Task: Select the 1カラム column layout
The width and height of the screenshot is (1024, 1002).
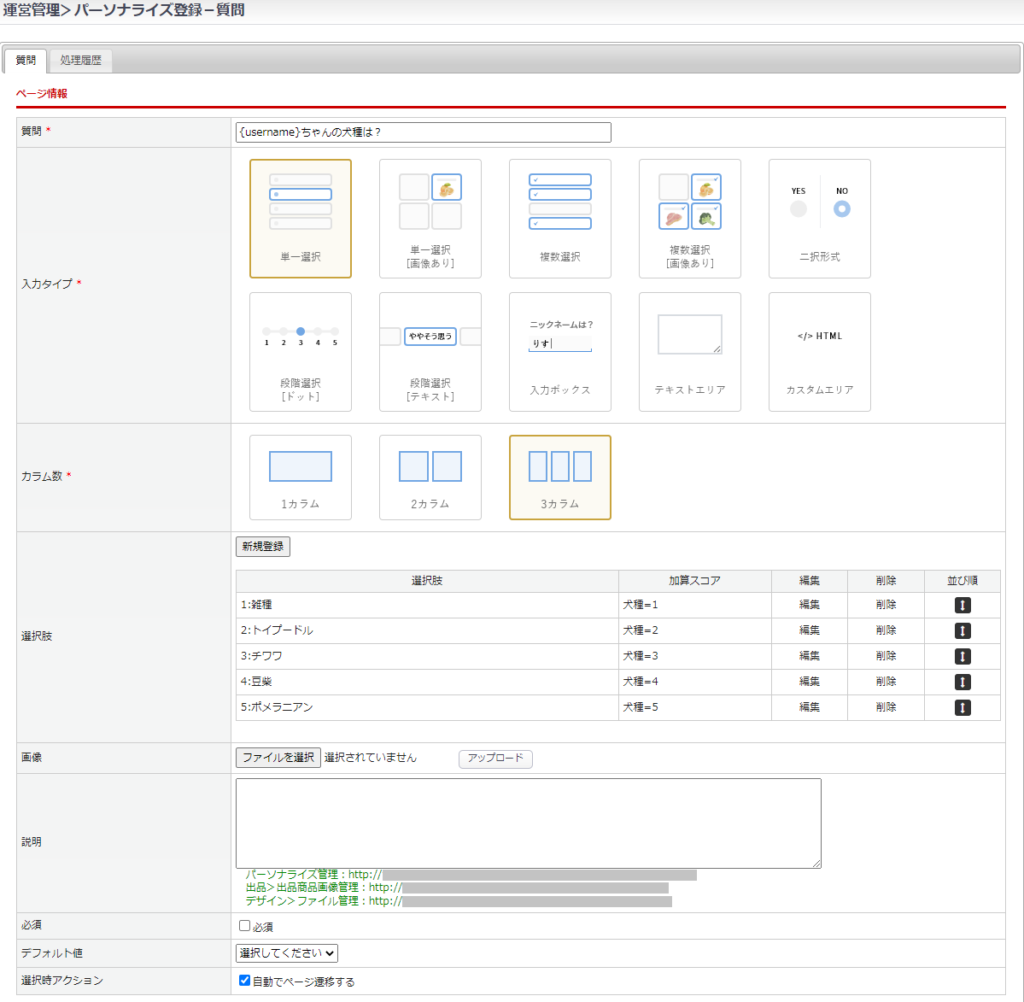Action: coord(300,477)
